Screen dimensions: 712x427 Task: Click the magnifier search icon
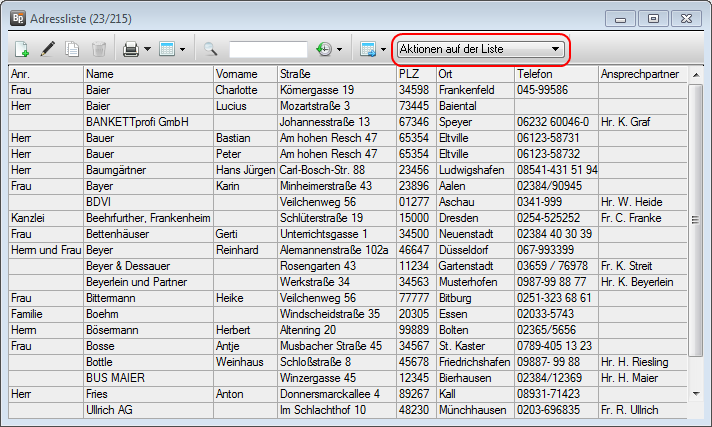211,48
